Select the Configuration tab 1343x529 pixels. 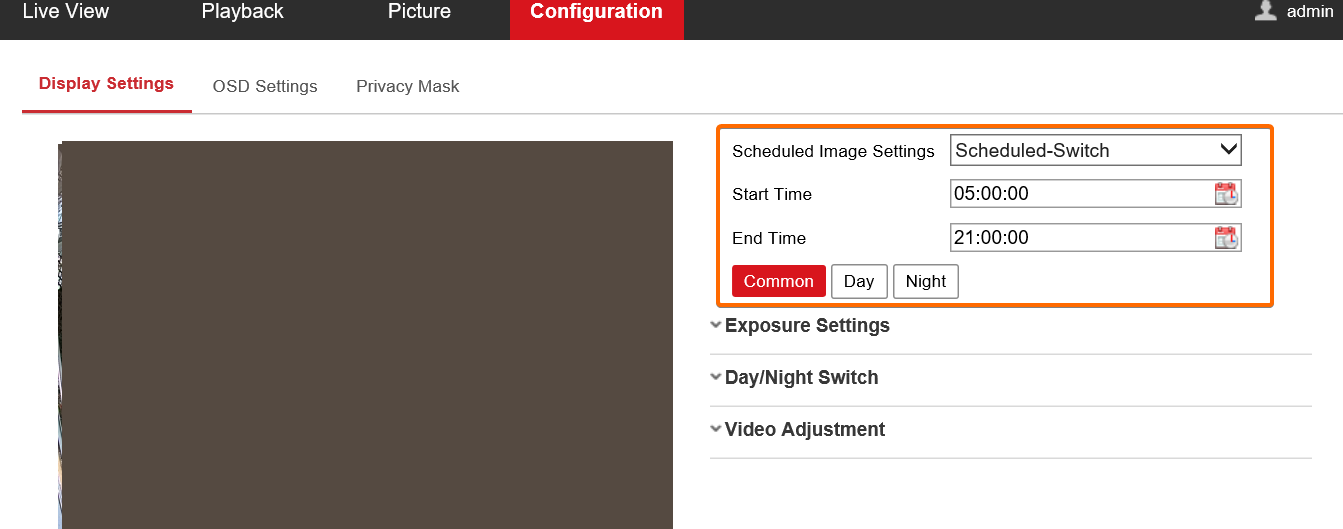(596, 14)
